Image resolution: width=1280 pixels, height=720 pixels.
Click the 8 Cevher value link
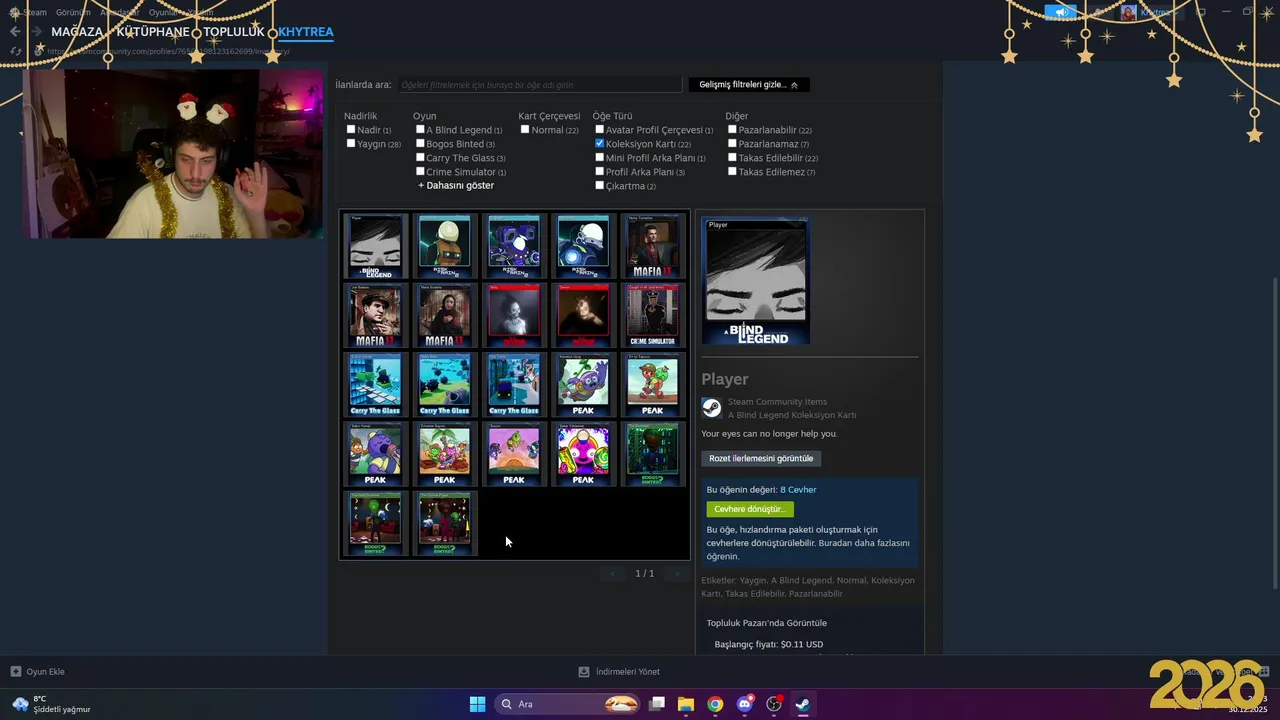pyautogui.click(x=798, y=490)
